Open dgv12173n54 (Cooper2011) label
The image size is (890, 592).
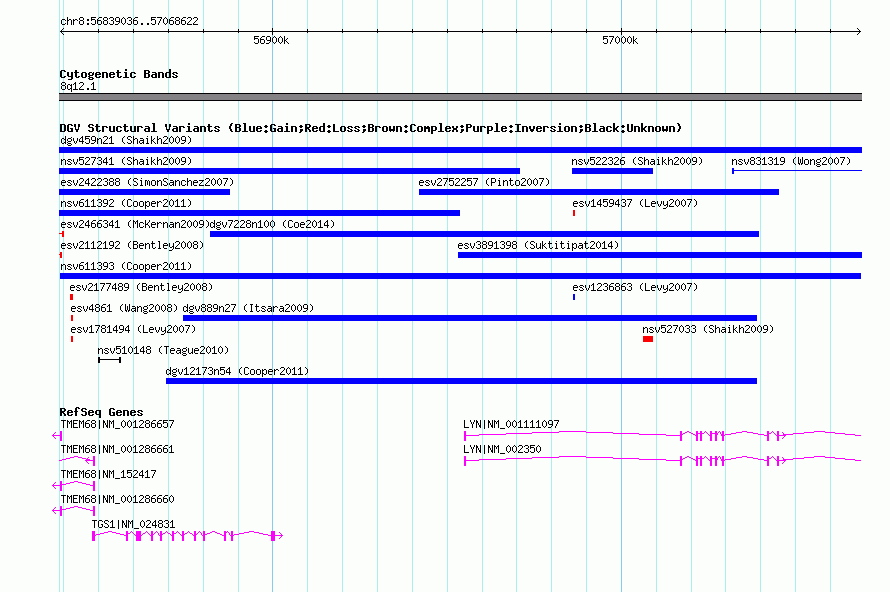[237, 371]
